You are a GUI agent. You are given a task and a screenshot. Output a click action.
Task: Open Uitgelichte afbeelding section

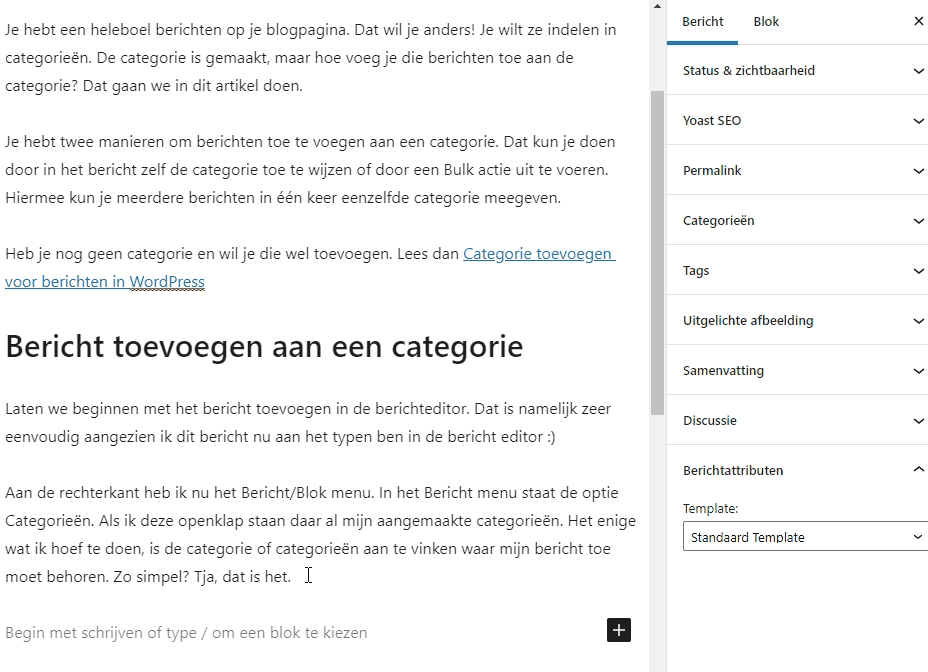tap(748, 321)
